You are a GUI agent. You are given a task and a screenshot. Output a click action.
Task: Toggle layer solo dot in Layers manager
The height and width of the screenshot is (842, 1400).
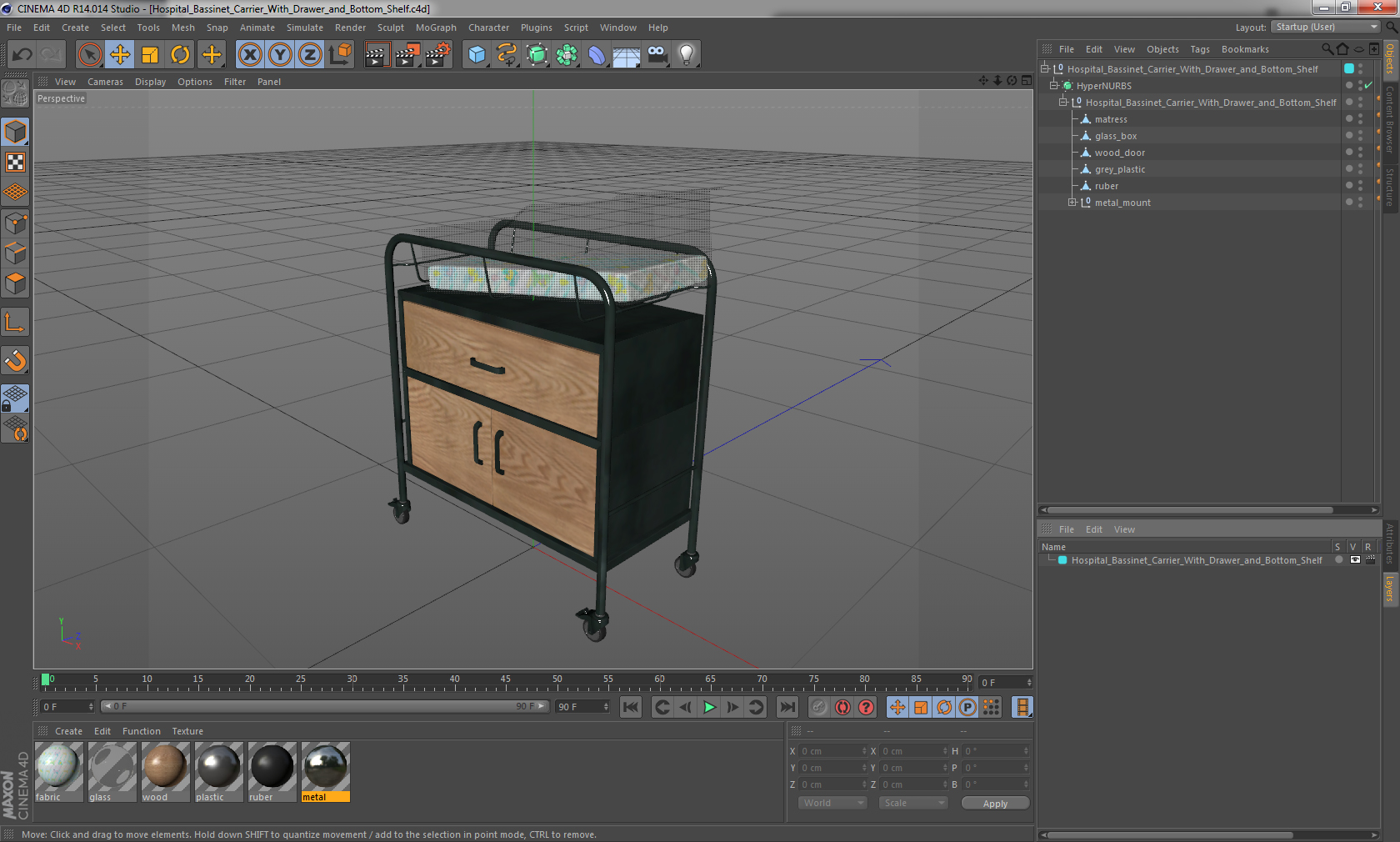1338,560
